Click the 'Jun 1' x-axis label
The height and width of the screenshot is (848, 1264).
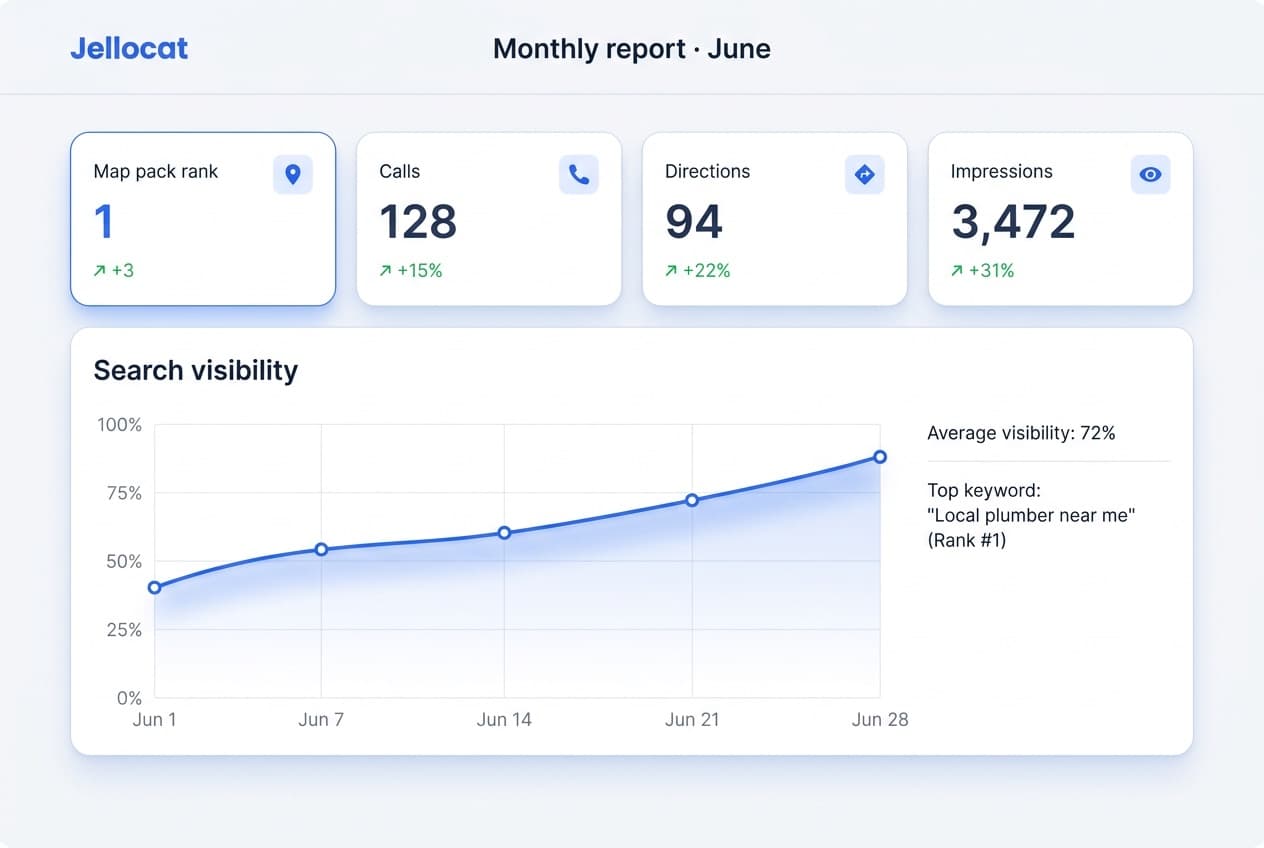154,719
